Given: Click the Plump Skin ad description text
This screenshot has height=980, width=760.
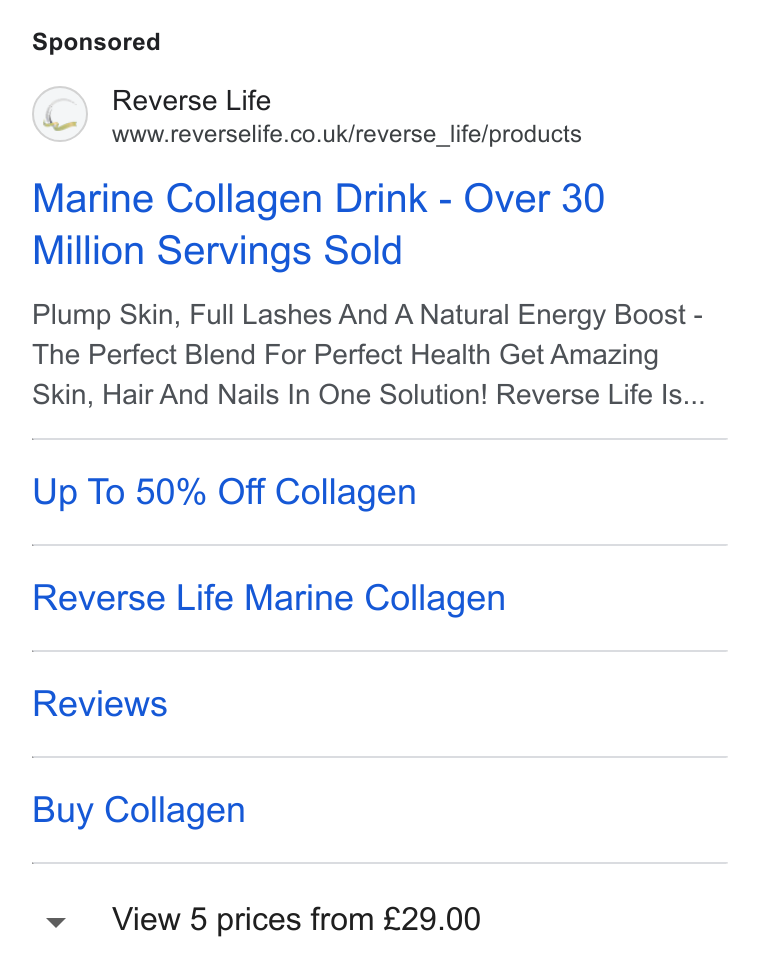Looking at the screenshot, I should click(369, 354).
